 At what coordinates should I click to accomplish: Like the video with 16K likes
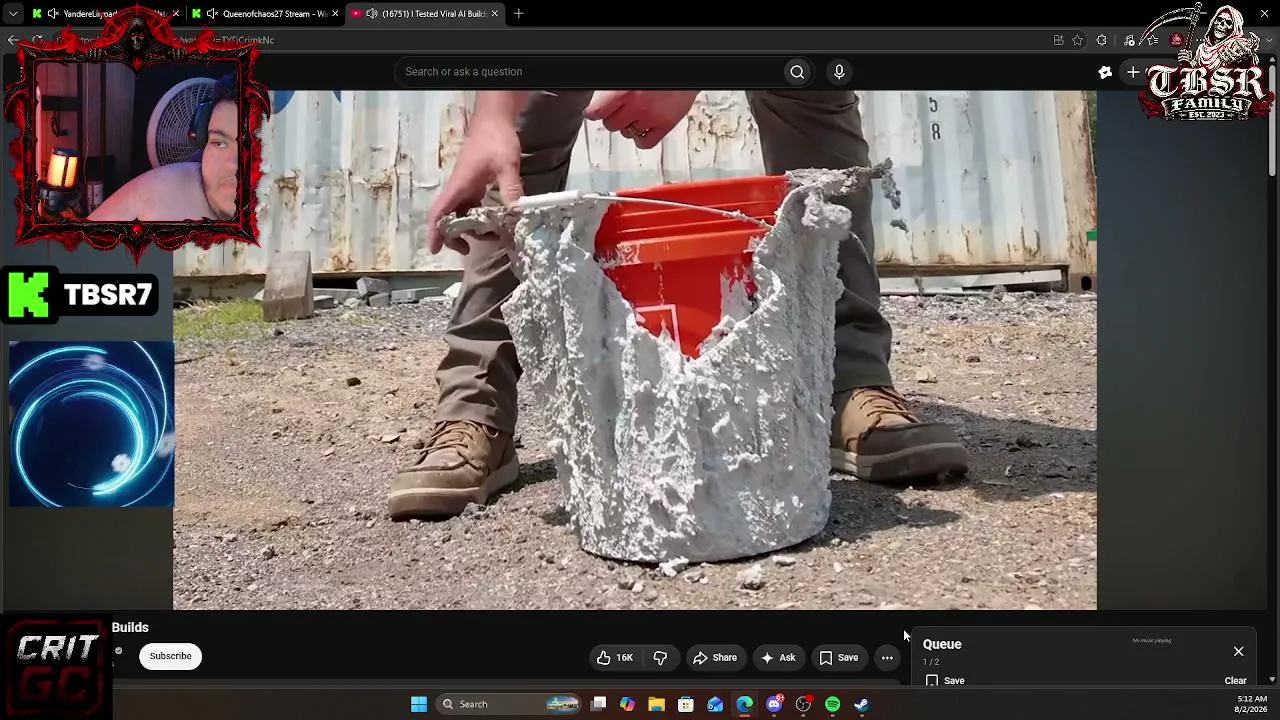pos(616,657)
